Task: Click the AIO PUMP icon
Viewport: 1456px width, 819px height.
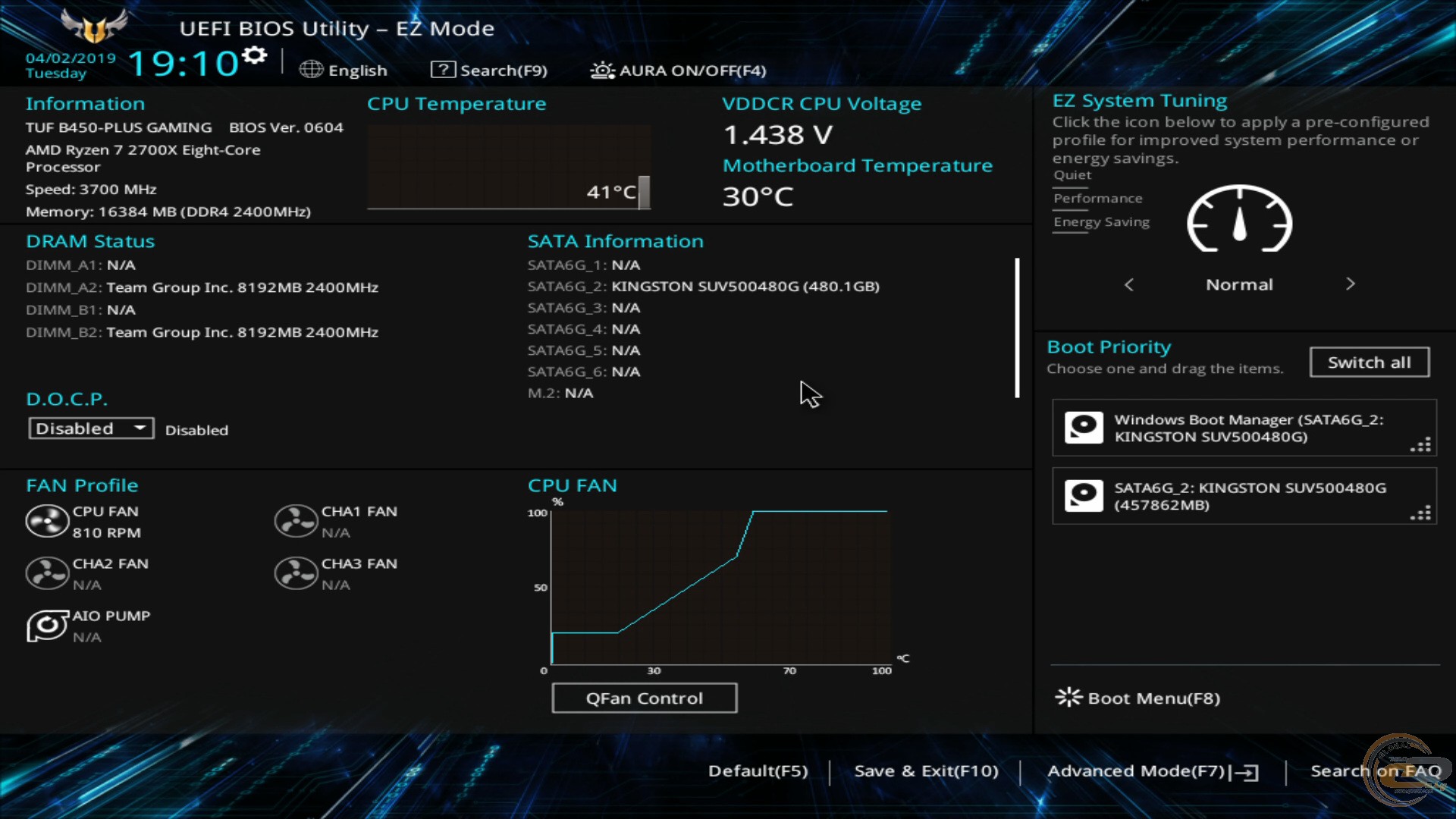Action: tap(47, 626)
